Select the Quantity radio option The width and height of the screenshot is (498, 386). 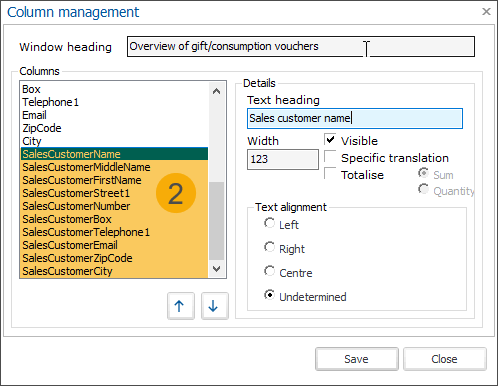coord(423,189)
